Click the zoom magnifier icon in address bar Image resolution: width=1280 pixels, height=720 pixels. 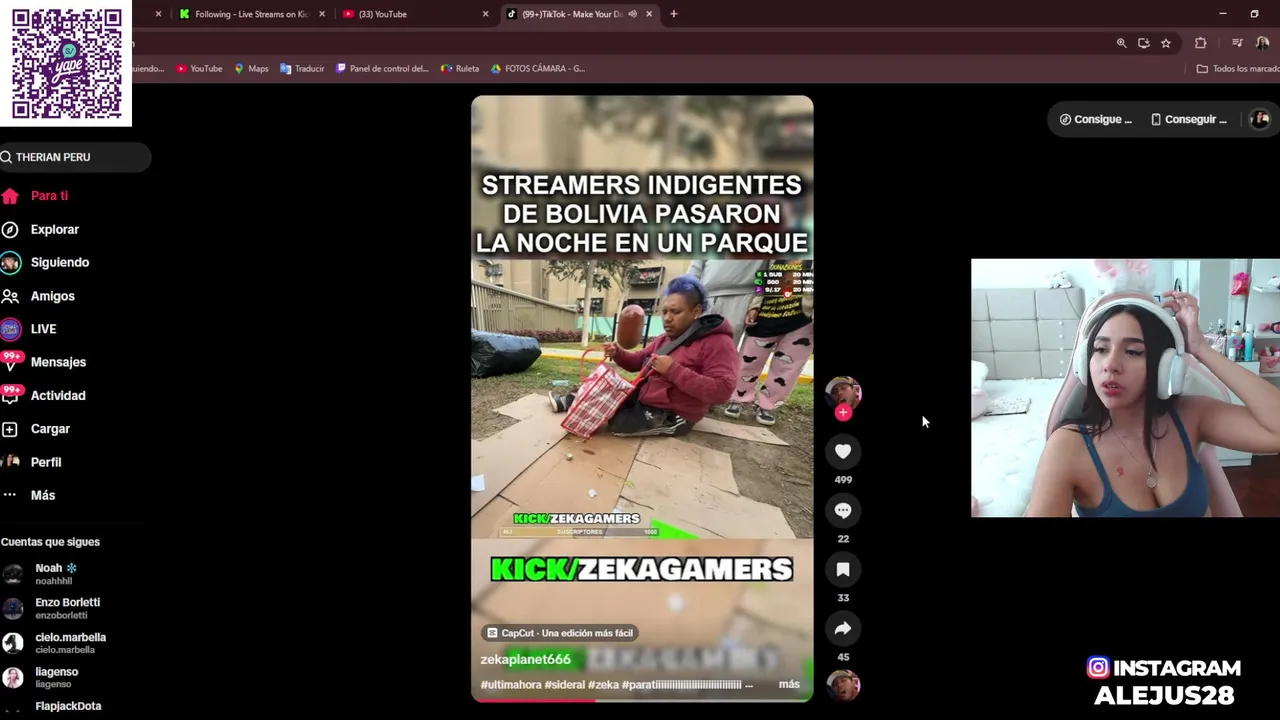pyautogui.click(x=1121, y=43)
